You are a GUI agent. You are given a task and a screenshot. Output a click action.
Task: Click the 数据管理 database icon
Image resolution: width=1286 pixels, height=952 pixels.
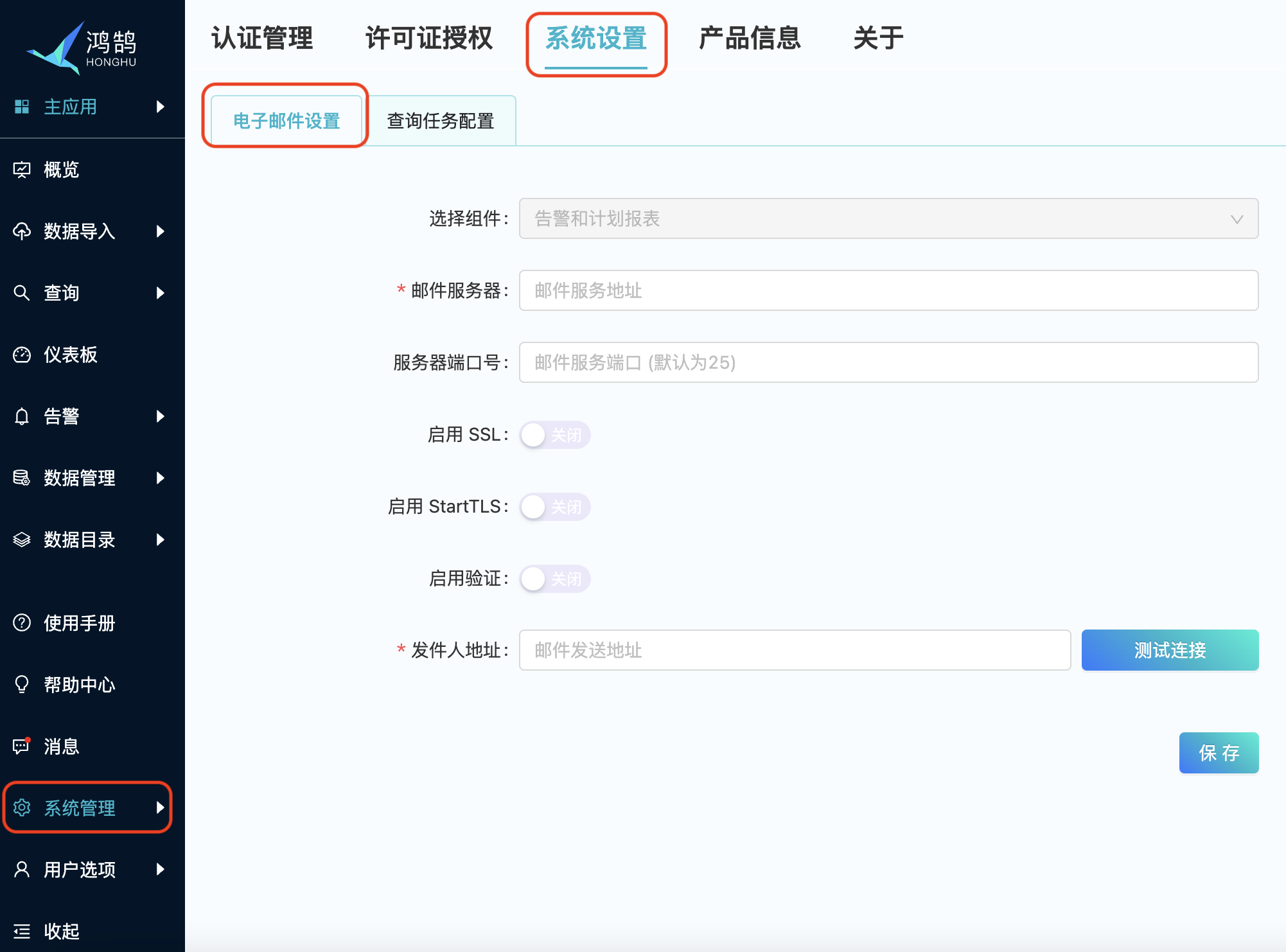click(x=22, y=478)
